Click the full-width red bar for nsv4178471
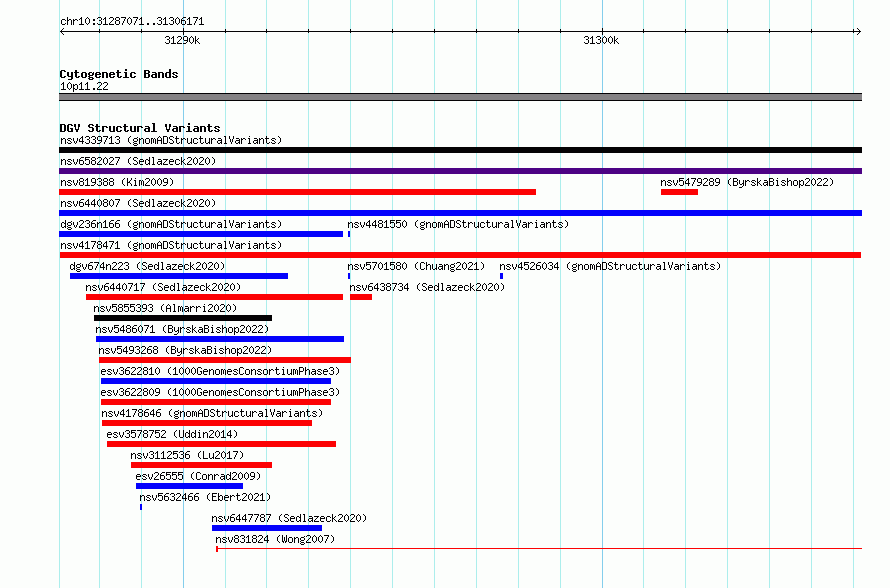 [x=460, y=255]
